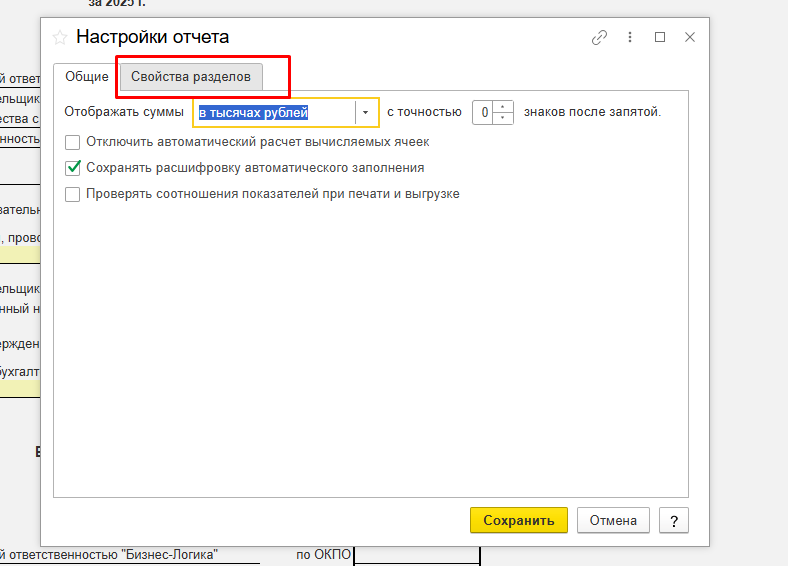
Task: Enable 'Отключить автоматический расчет вычисляемых ячеек'
Action: [x=72, y=142]
